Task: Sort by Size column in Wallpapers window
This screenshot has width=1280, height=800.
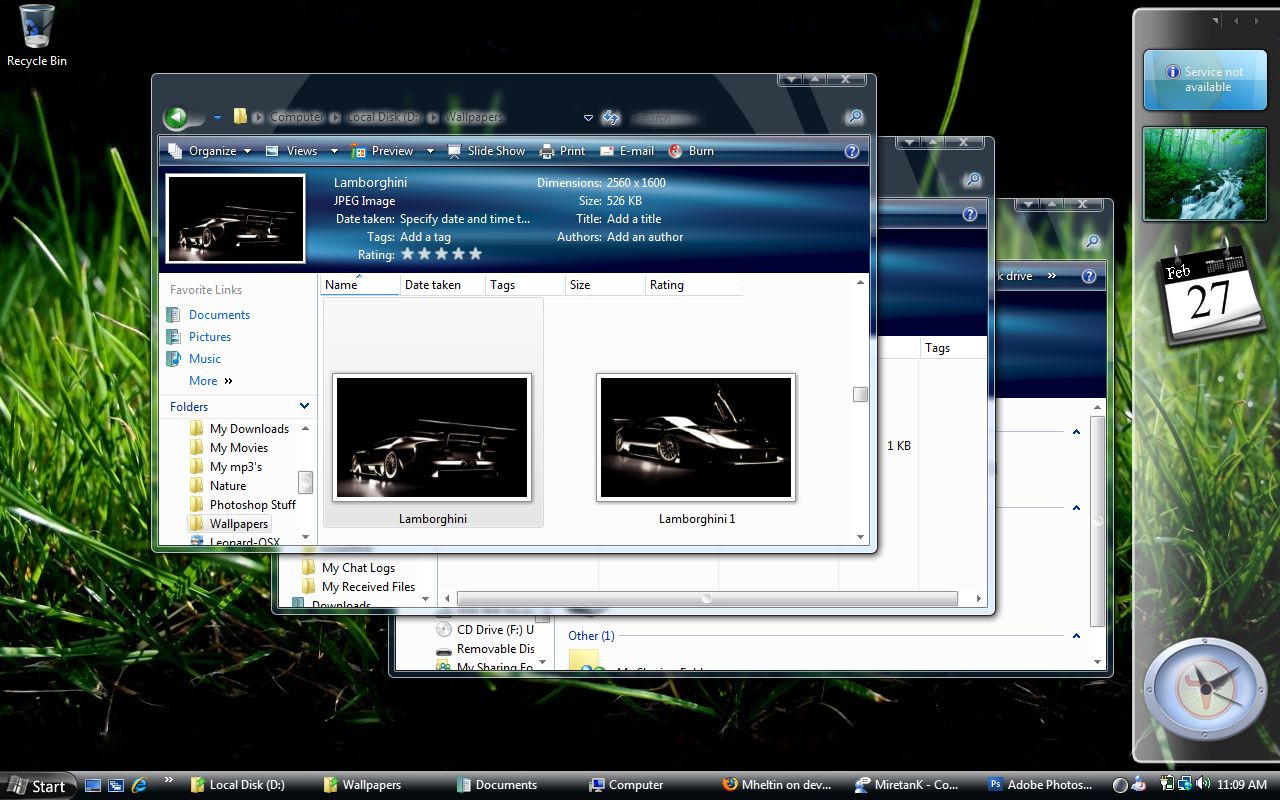Action: [605, 285]
